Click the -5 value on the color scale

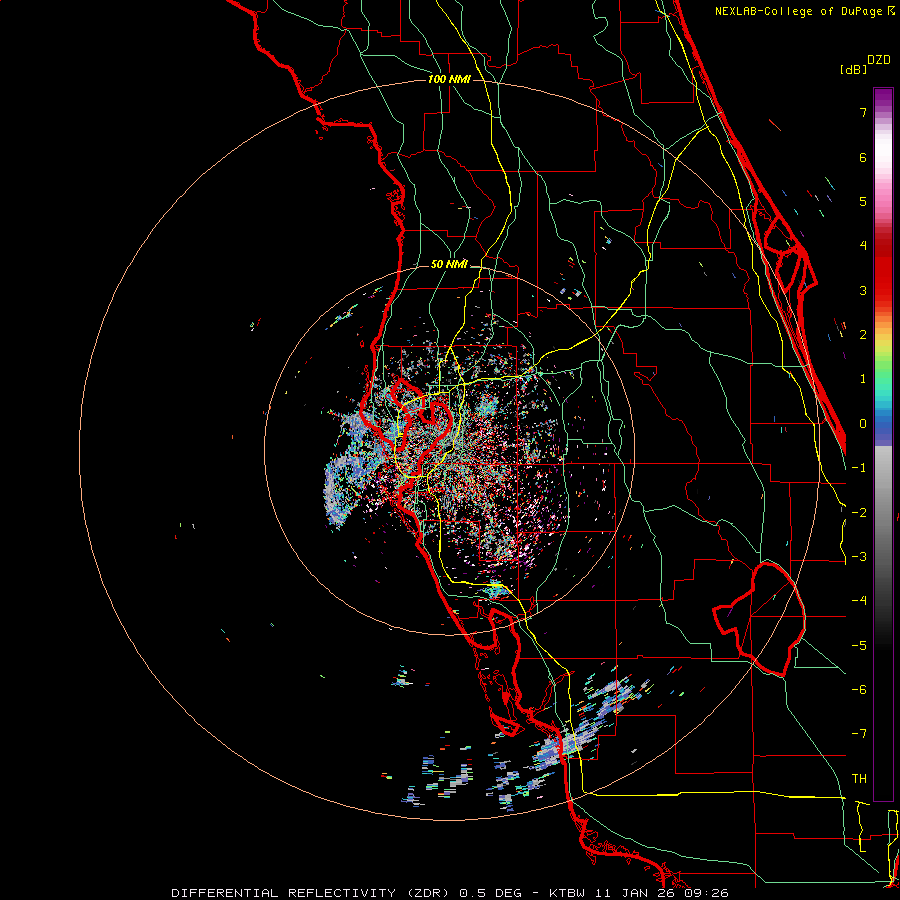tap(859, 646)
